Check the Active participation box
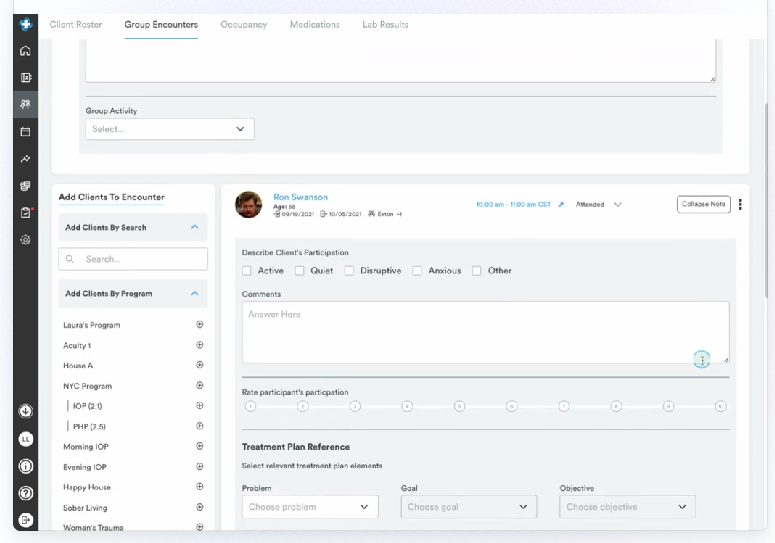775x543 pixels. [x=247, y=271]
